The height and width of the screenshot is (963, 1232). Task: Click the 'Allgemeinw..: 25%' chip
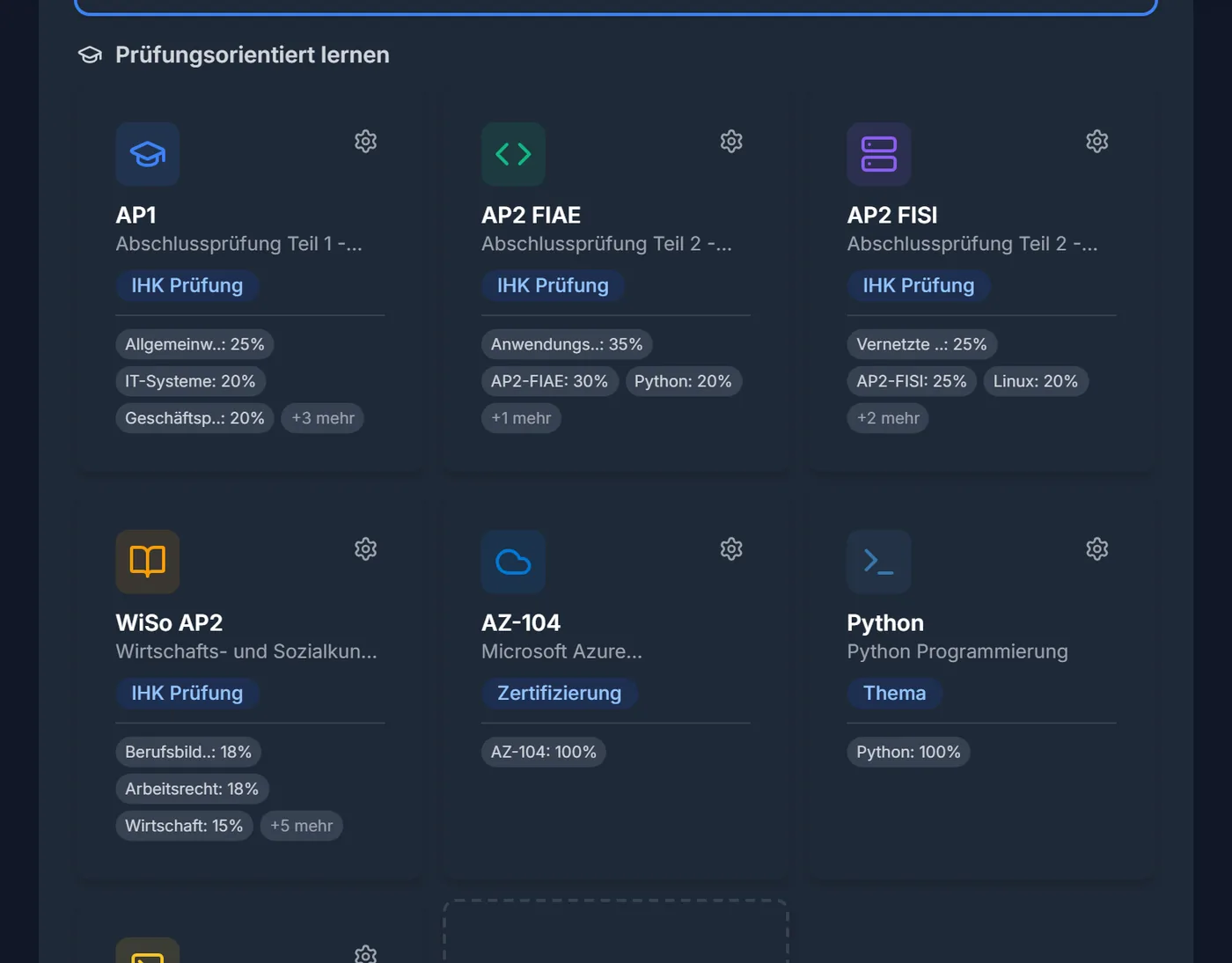tap(194, 344)
